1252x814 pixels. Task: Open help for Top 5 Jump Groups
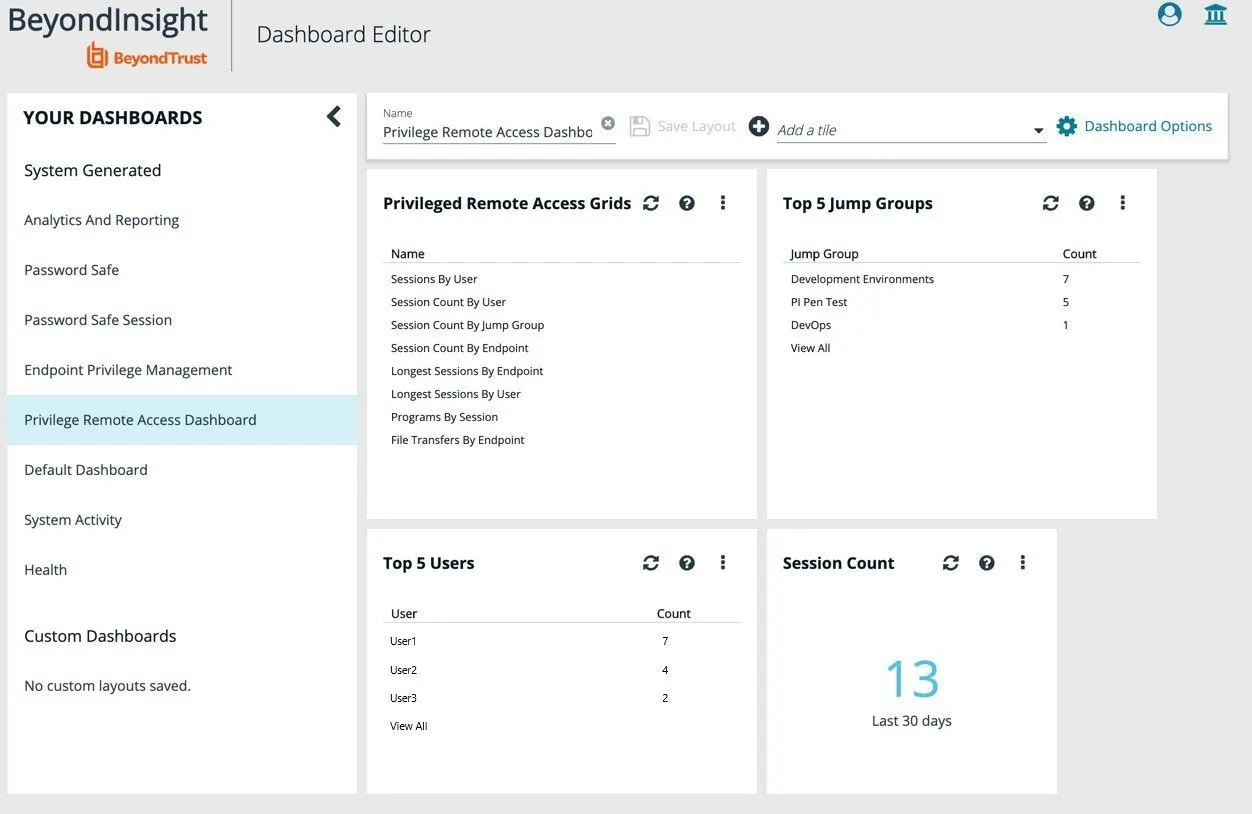1087,203
